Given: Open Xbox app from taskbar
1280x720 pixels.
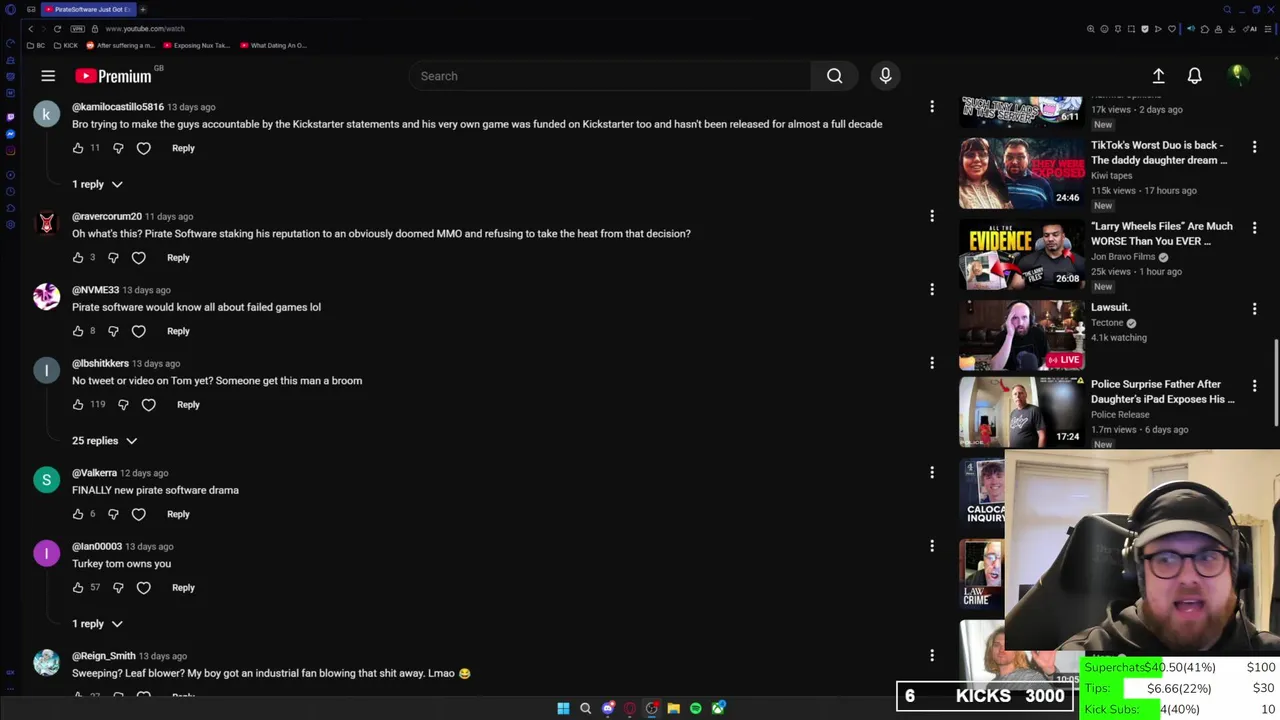Looking at the screenshot, I should [718, 709].
